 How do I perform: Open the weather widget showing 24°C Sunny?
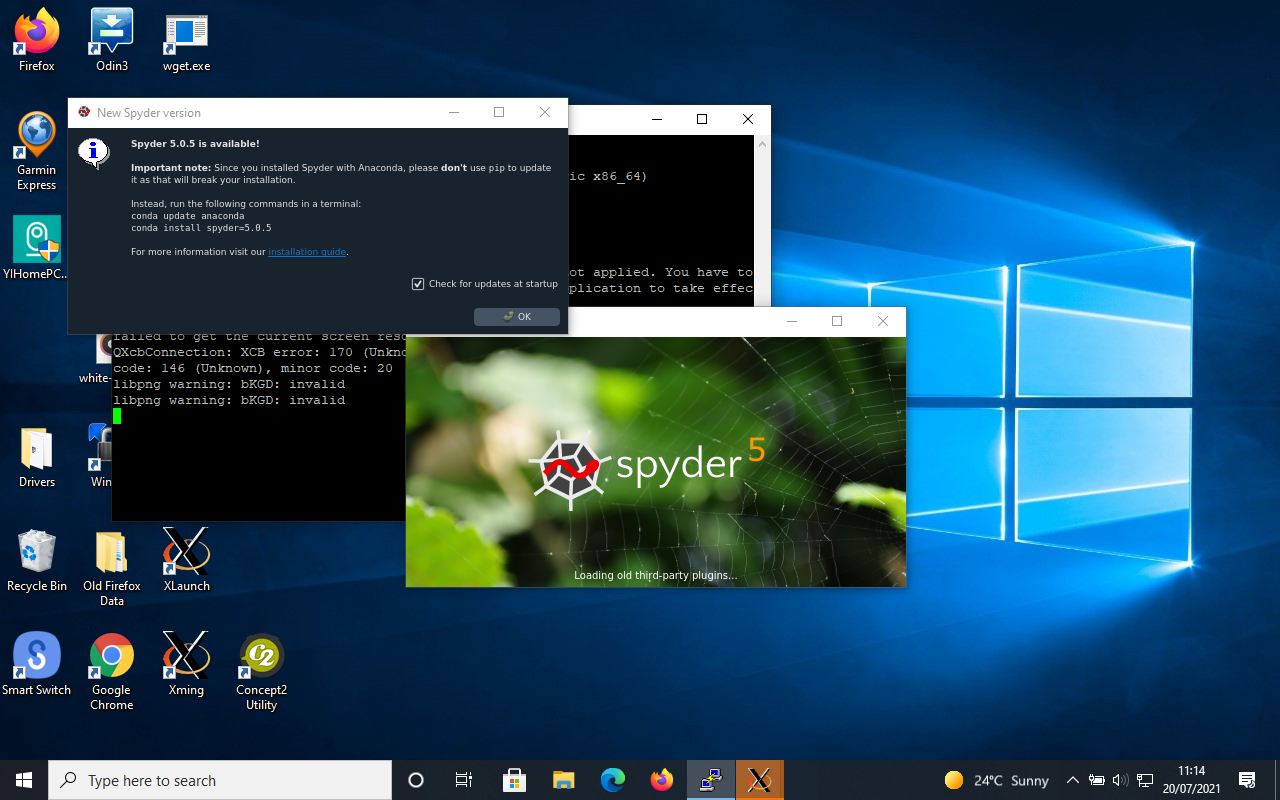click(x=996, y=780)
